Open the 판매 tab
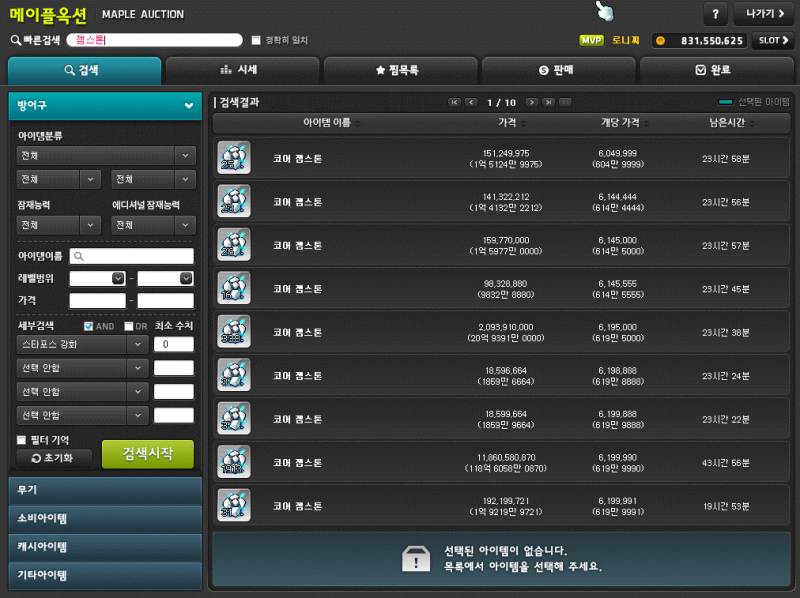Viewport: 800px width, 598px height. 559,70
